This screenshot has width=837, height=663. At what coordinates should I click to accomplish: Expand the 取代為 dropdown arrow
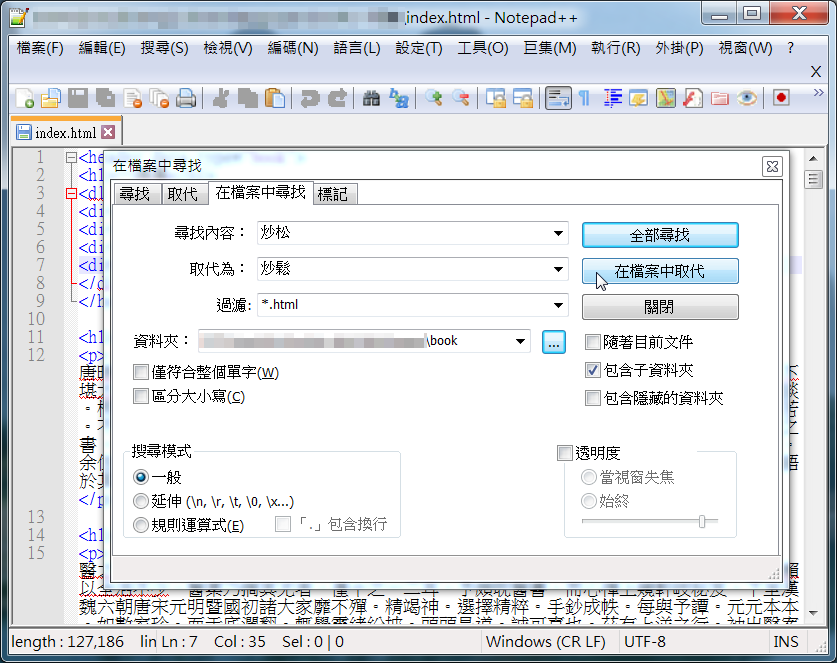(558, 269)
